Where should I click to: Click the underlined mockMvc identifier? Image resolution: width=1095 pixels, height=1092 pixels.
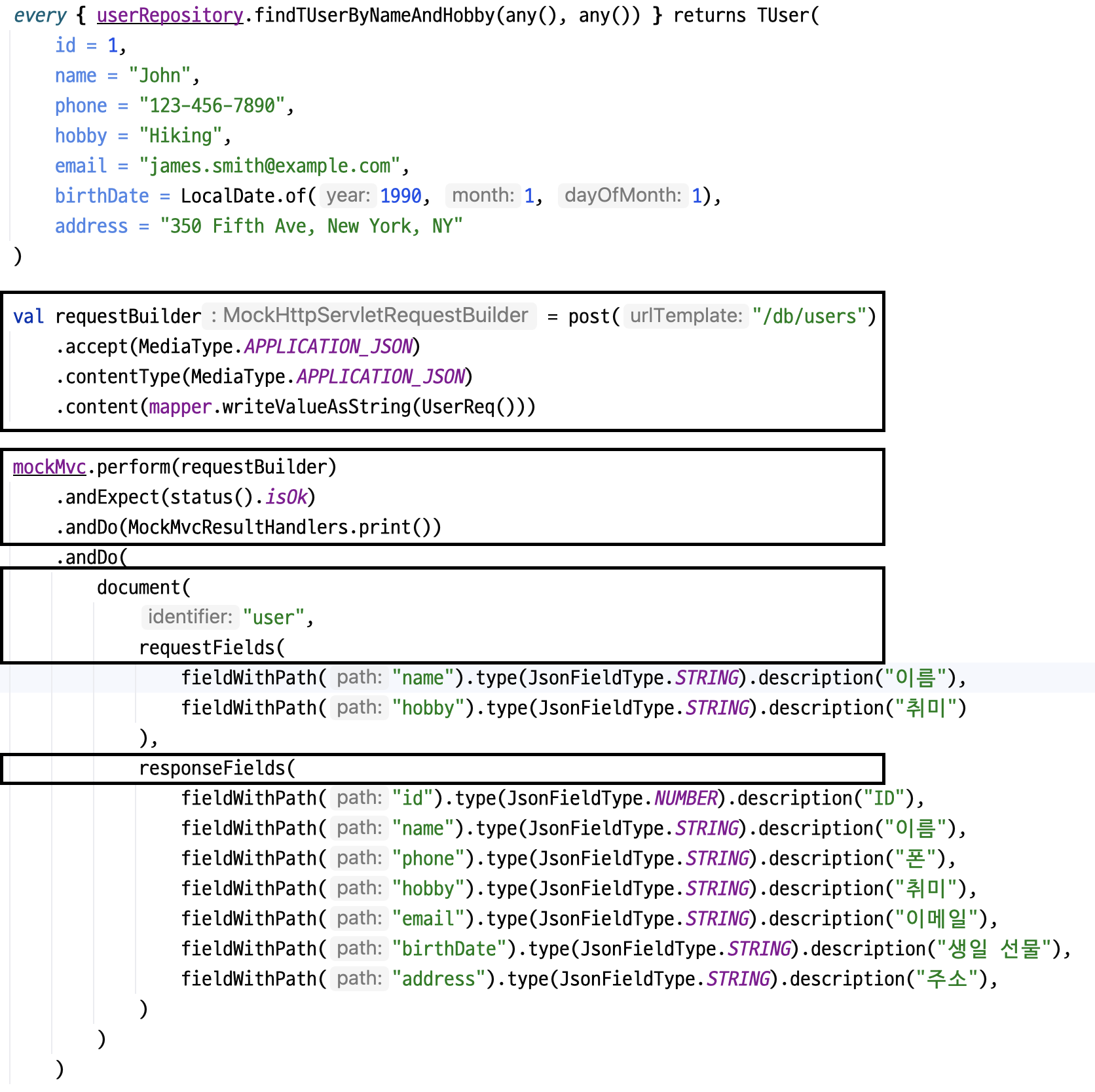pyautogui.click(x=48, y=467)
